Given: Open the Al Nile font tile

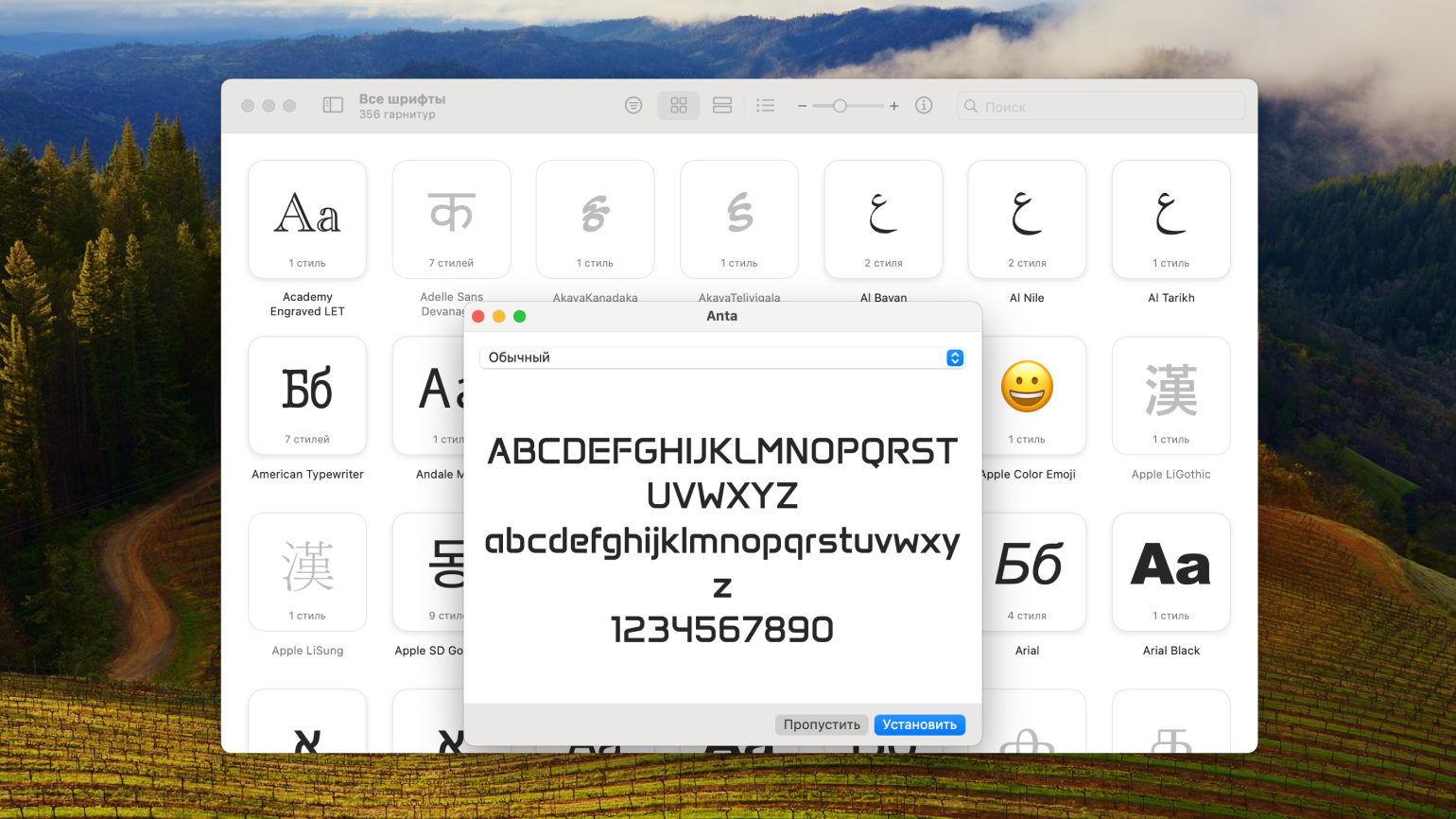Looking at the screenshot, I should 1027,220.
